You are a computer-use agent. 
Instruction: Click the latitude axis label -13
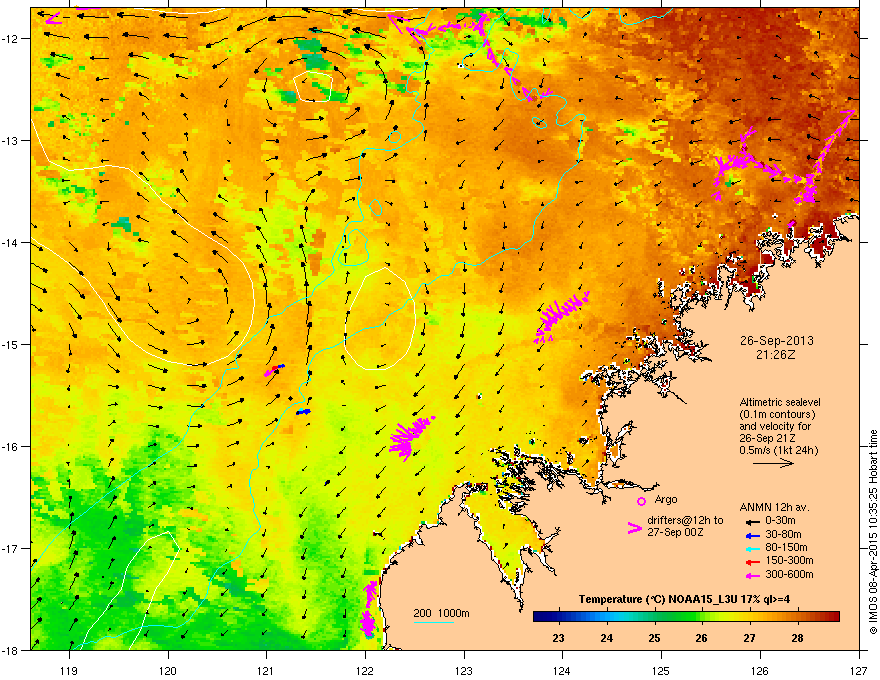pos(11,141)
